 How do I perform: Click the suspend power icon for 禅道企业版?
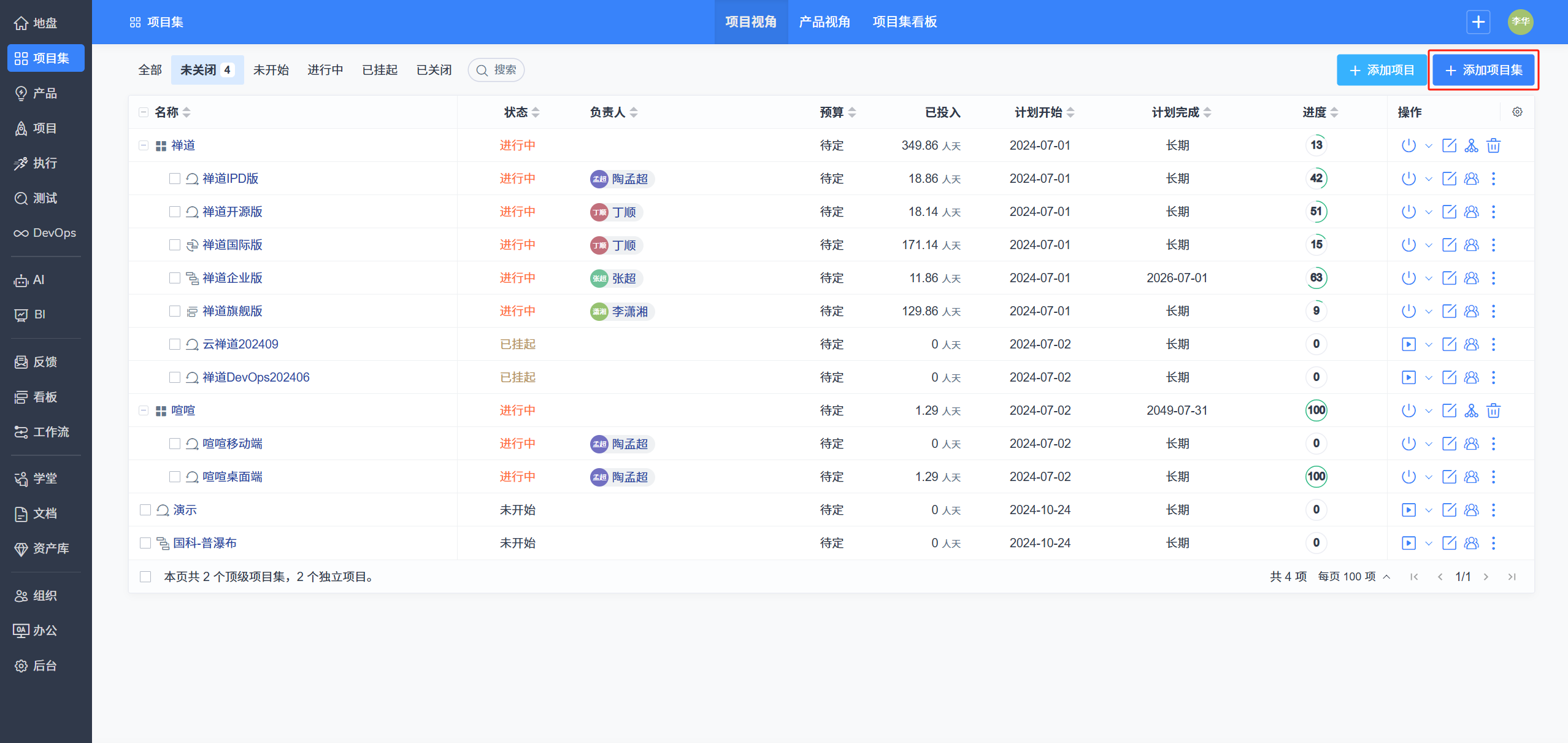coord(1409,278)
